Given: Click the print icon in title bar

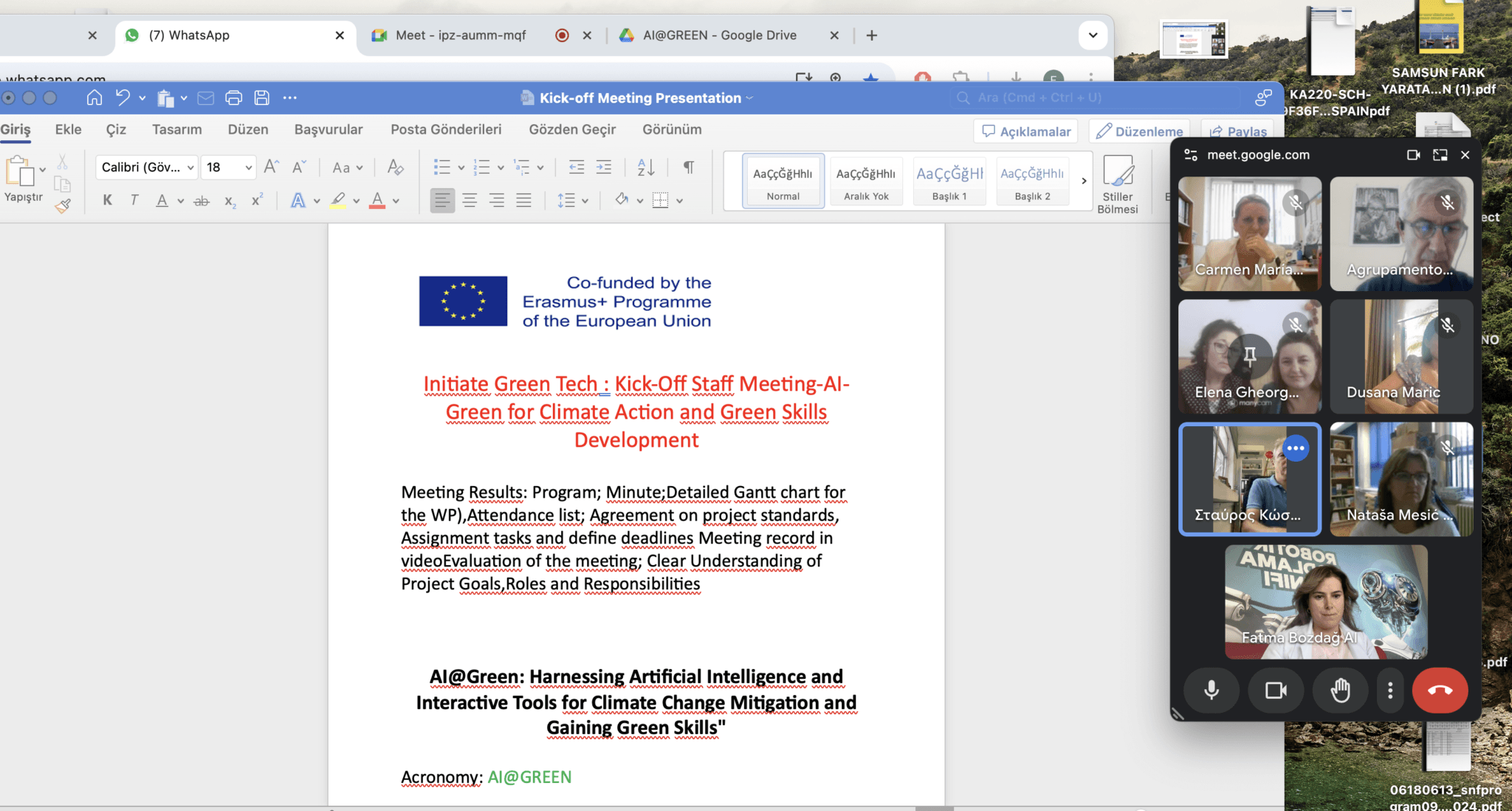Looking at the screenshot, I should click(233, 97).
